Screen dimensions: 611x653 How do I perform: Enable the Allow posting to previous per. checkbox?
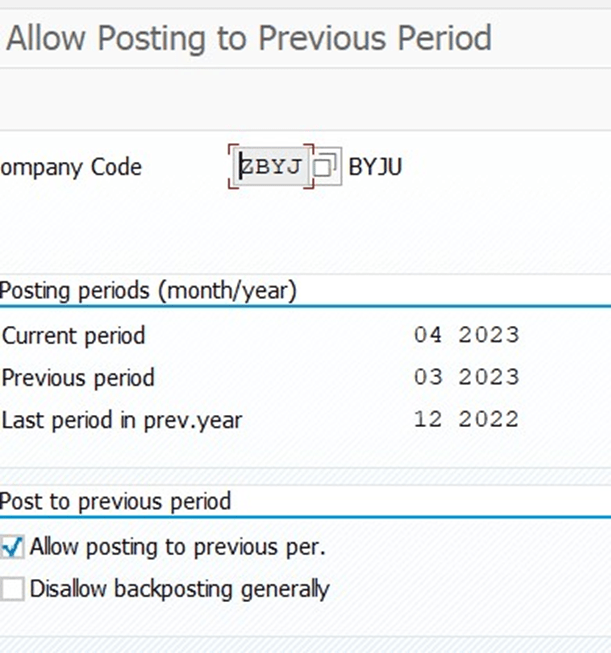click(13, 548)
